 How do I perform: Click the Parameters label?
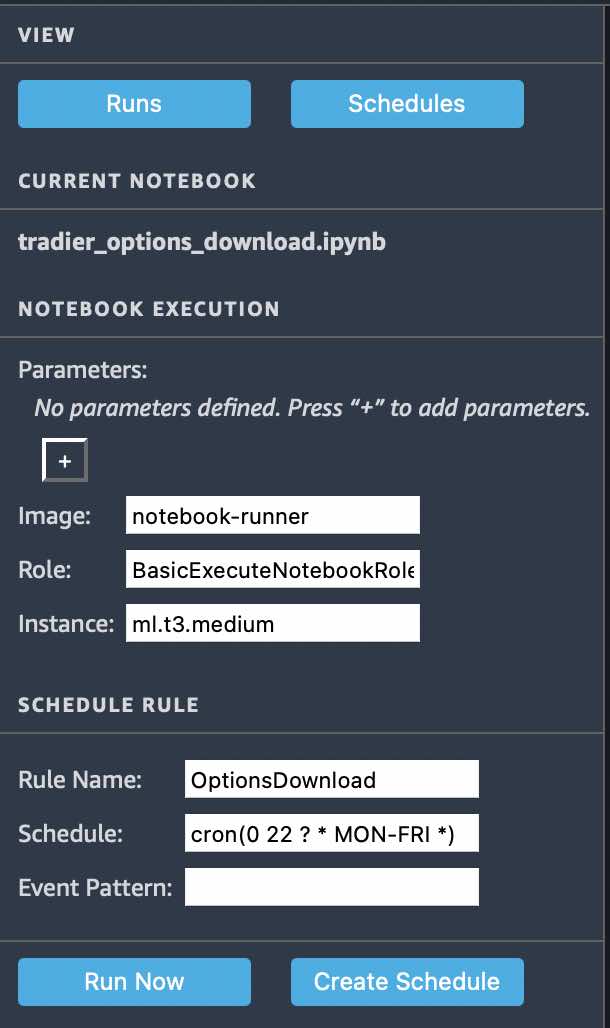click(x=82, y=369)
